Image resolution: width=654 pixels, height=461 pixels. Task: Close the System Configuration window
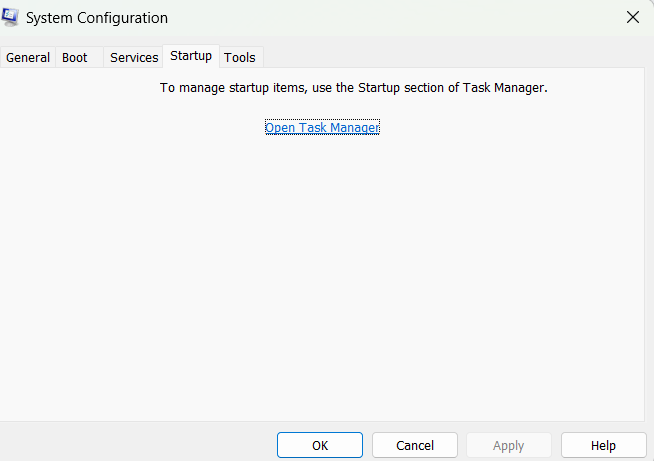coord(632,18)
